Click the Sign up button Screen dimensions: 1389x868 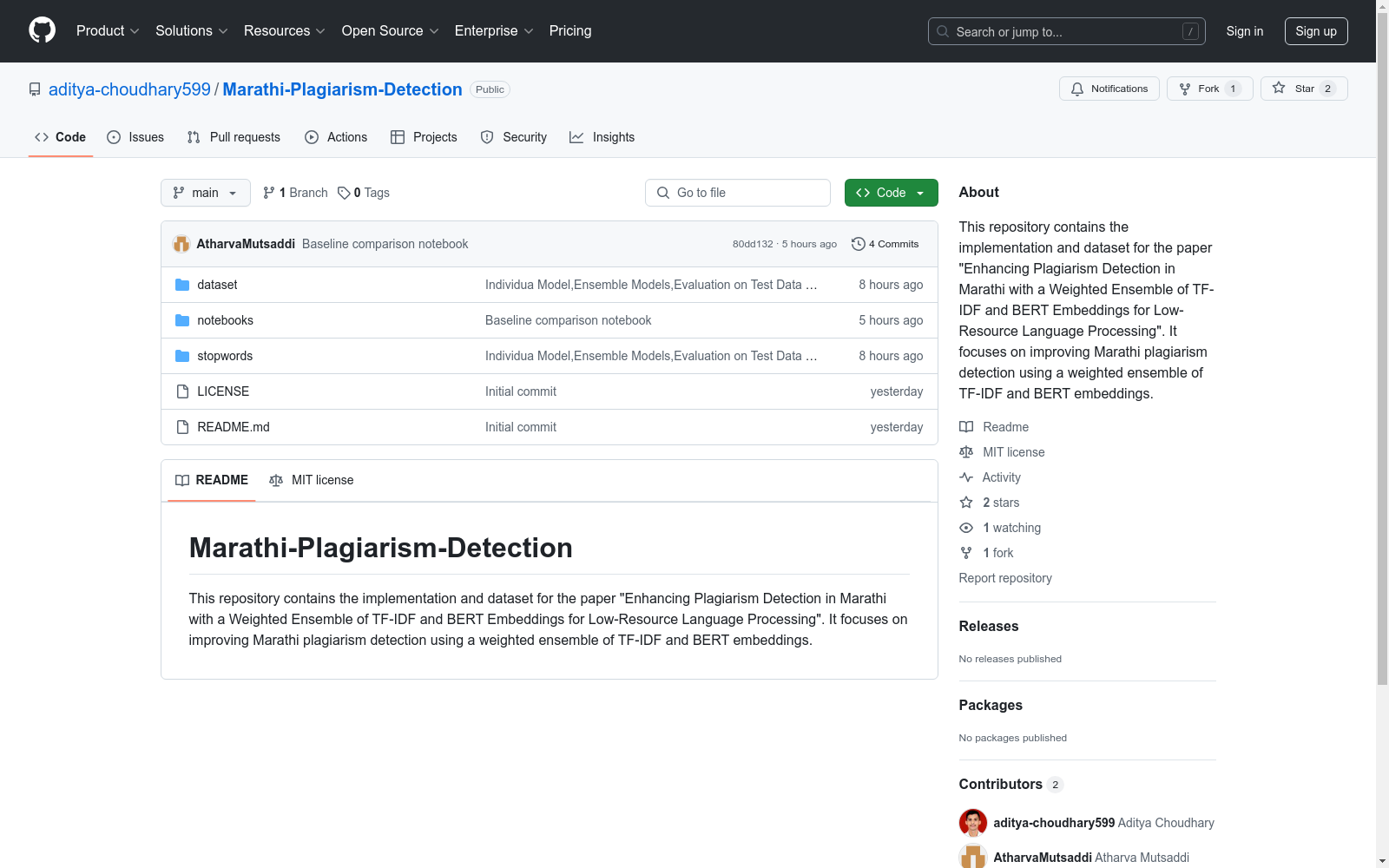click(1316, 31)
